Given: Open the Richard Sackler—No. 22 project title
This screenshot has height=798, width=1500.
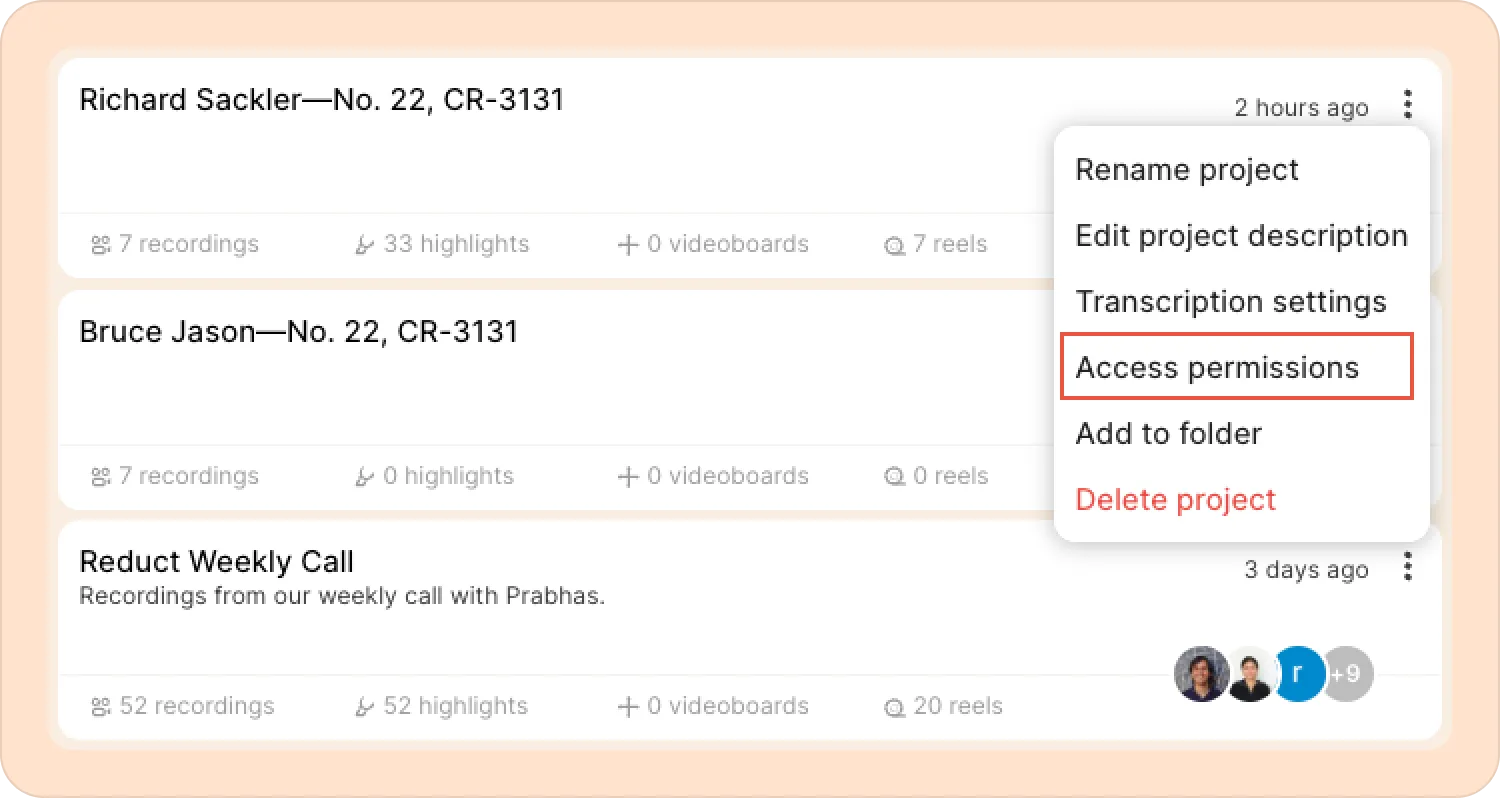Looking at the screenshot, I should click(x=321, y=100).
